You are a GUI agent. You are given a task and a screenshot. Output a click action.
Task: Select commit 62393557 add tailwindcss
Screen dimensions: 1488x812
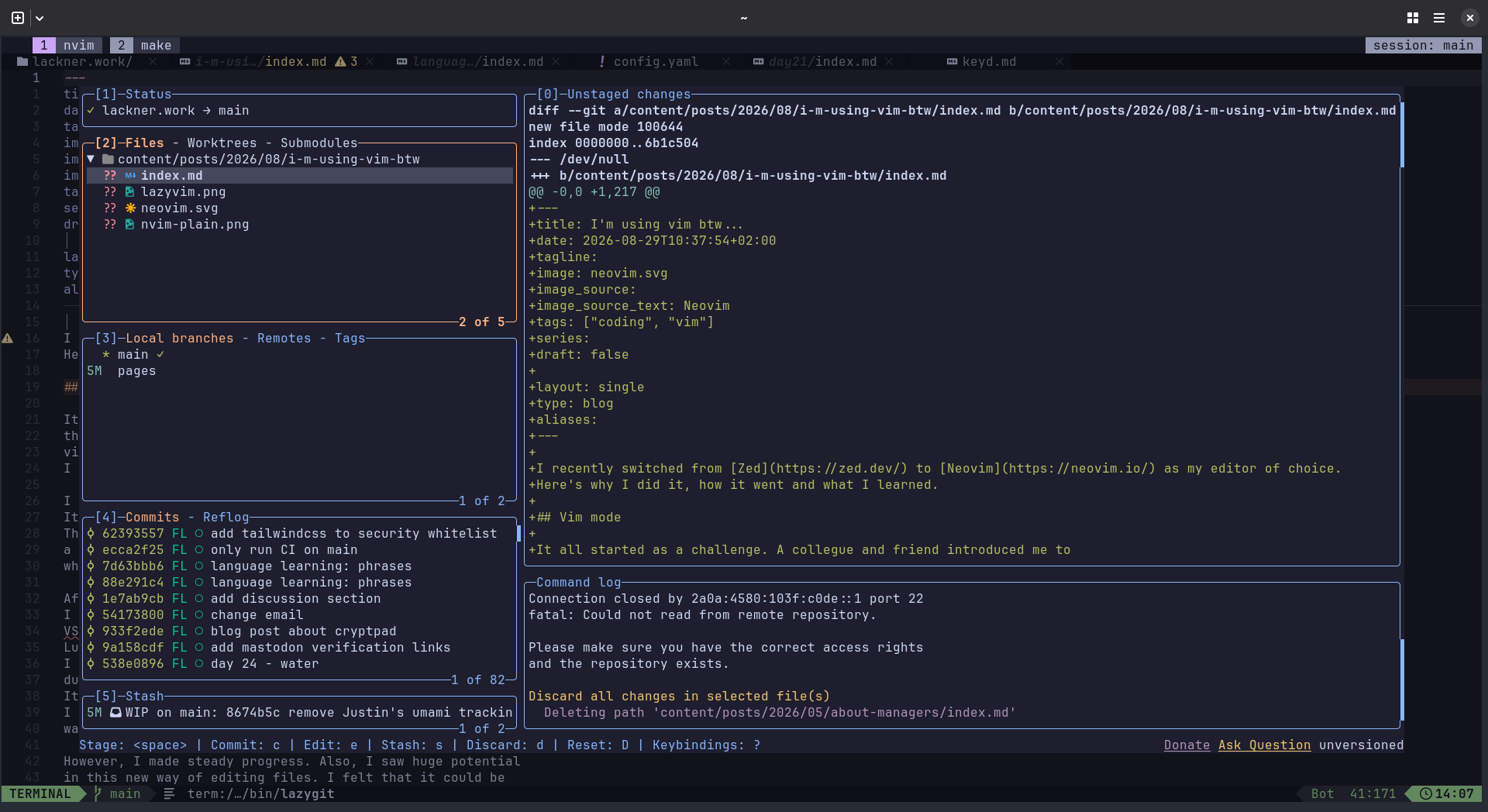click(300, 533)
